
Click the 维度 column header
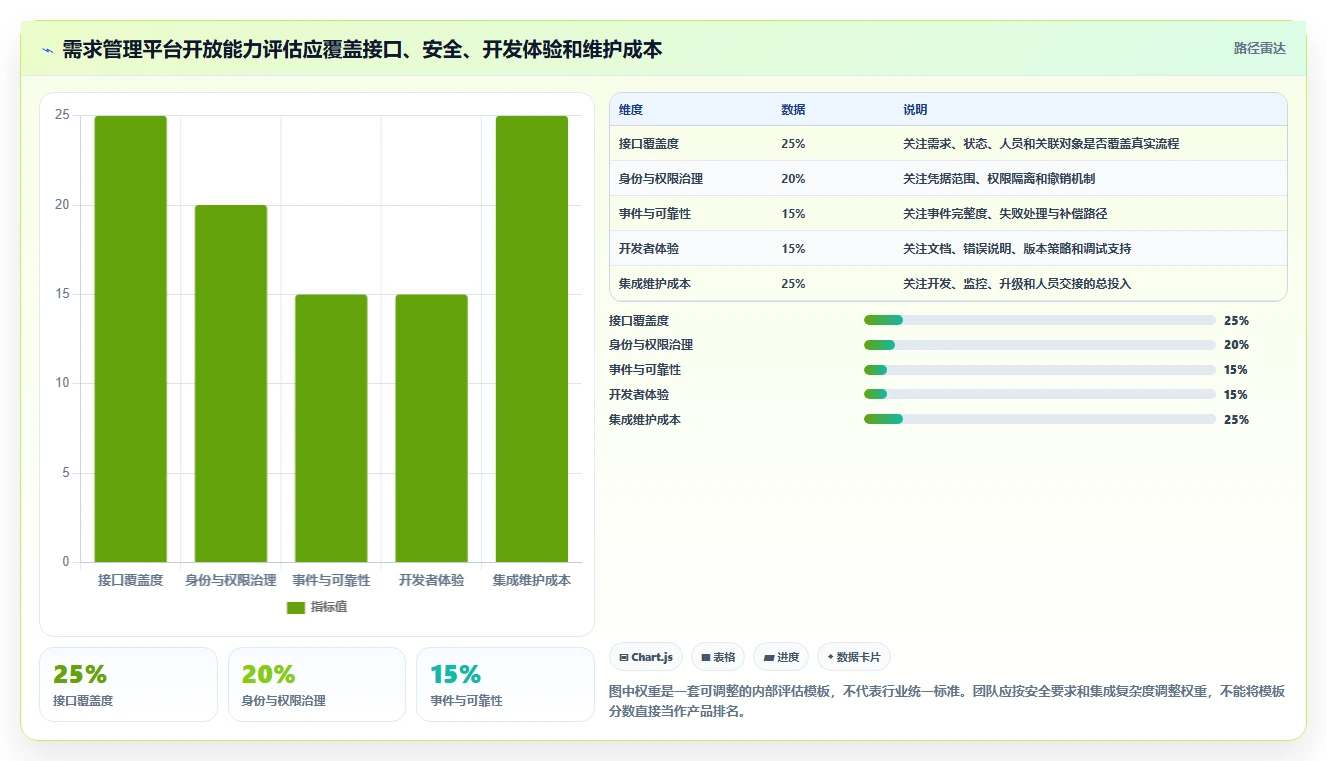631,109
